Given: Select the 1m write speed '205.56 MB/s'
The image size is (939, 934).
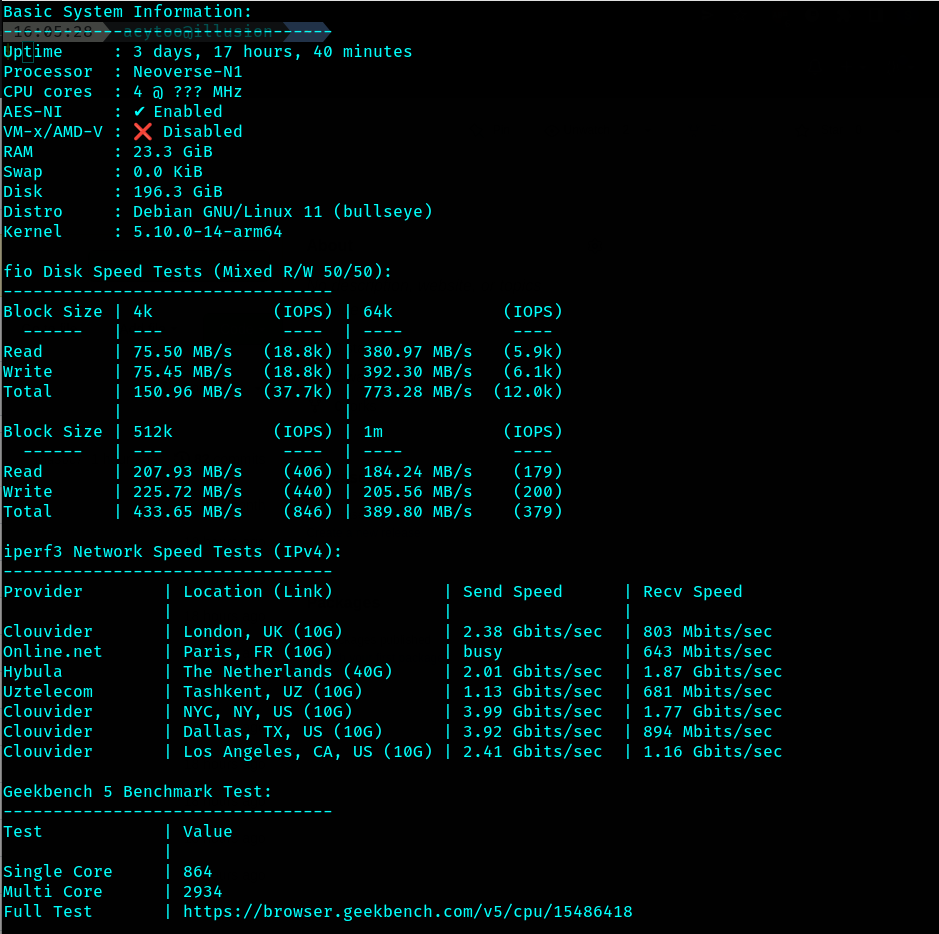Looking at the screenshot, I should point(417,492).
